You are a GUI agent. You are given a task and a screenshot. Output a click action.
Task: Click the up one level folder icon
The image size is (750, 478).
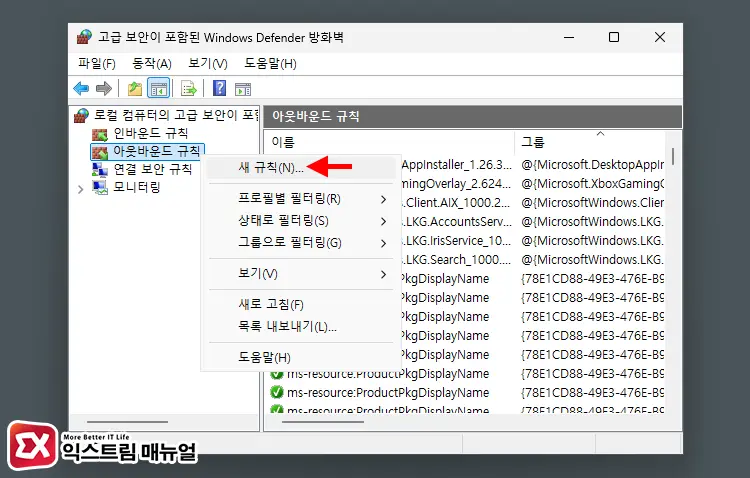tap(135, 89)
